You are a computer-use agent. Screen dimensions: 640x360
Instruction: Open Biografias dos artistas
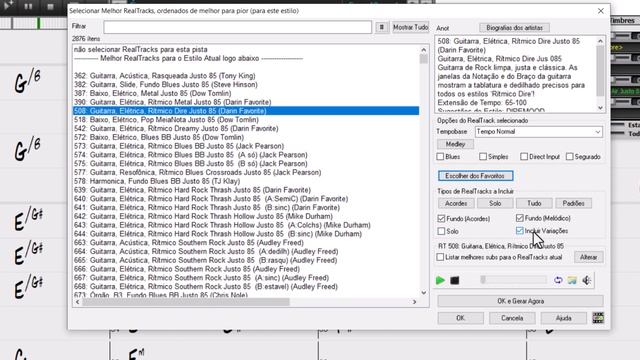pyautogui.click(x=514, y=28)
